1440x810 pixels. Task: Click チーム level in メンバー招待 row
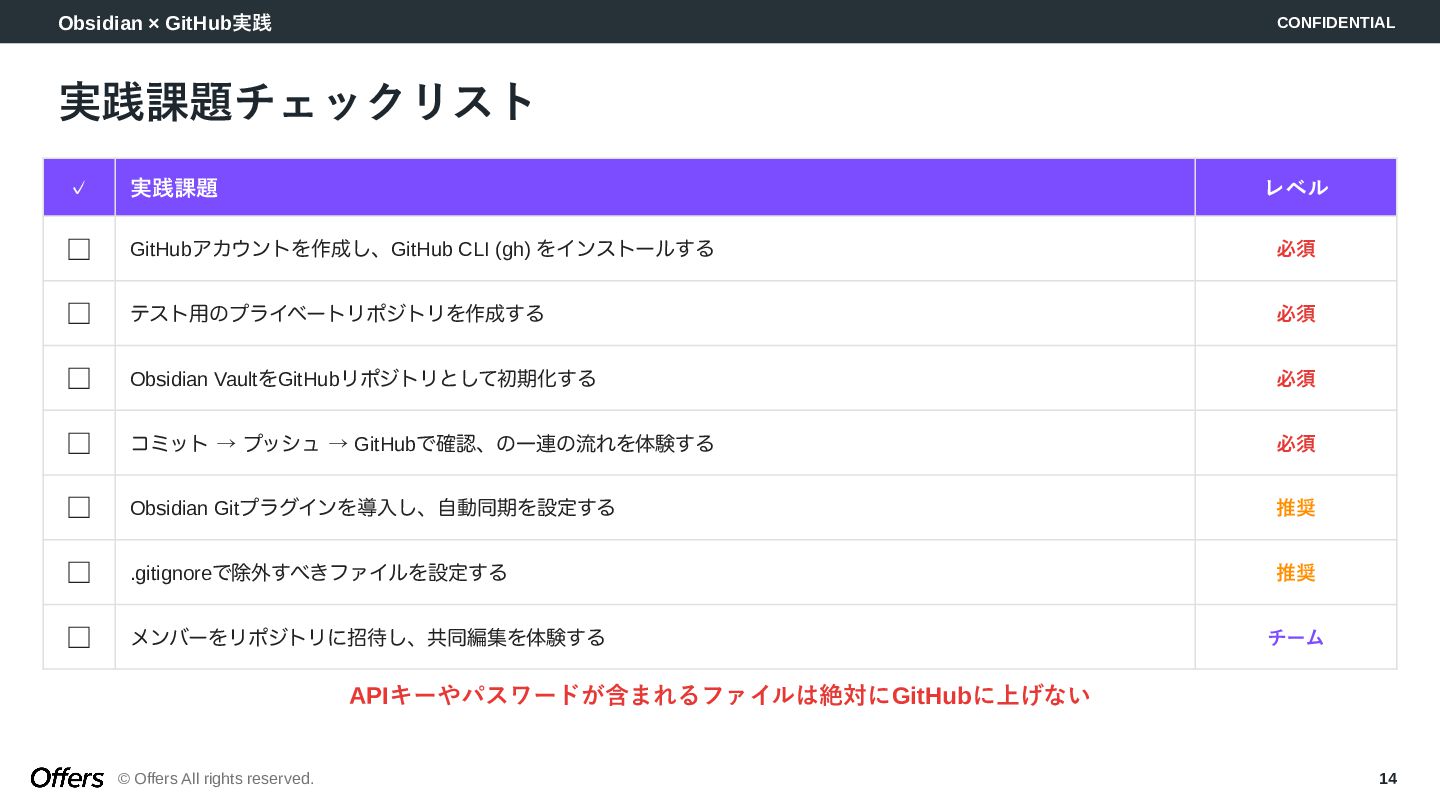(x=1296, y=637)
